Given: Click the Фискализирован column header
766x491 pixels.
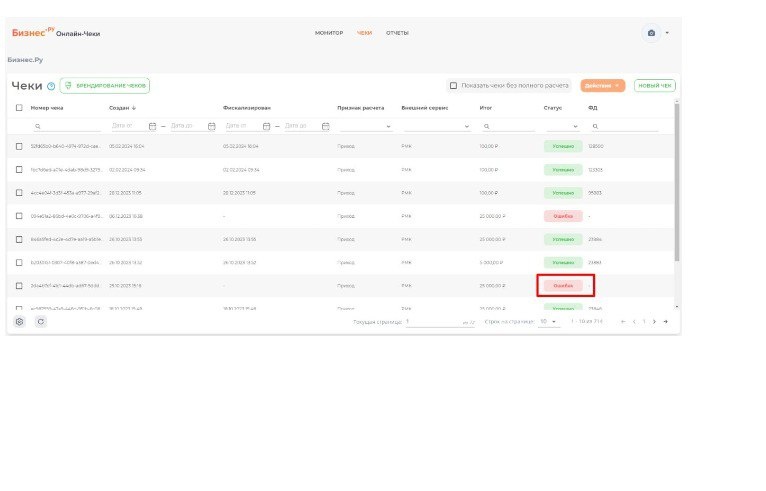Looking at the screenshot, I should [247, 108].
